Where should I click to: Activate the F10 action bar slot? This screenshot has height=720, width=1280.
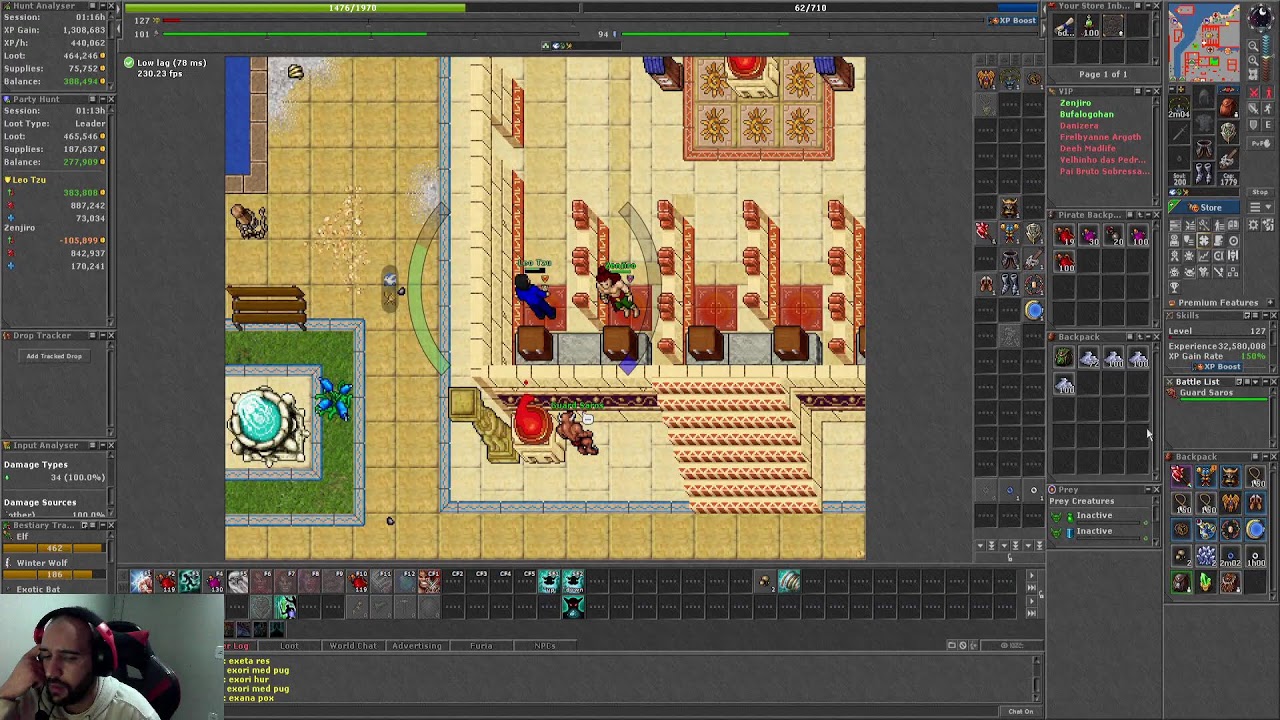pos(360,582)
